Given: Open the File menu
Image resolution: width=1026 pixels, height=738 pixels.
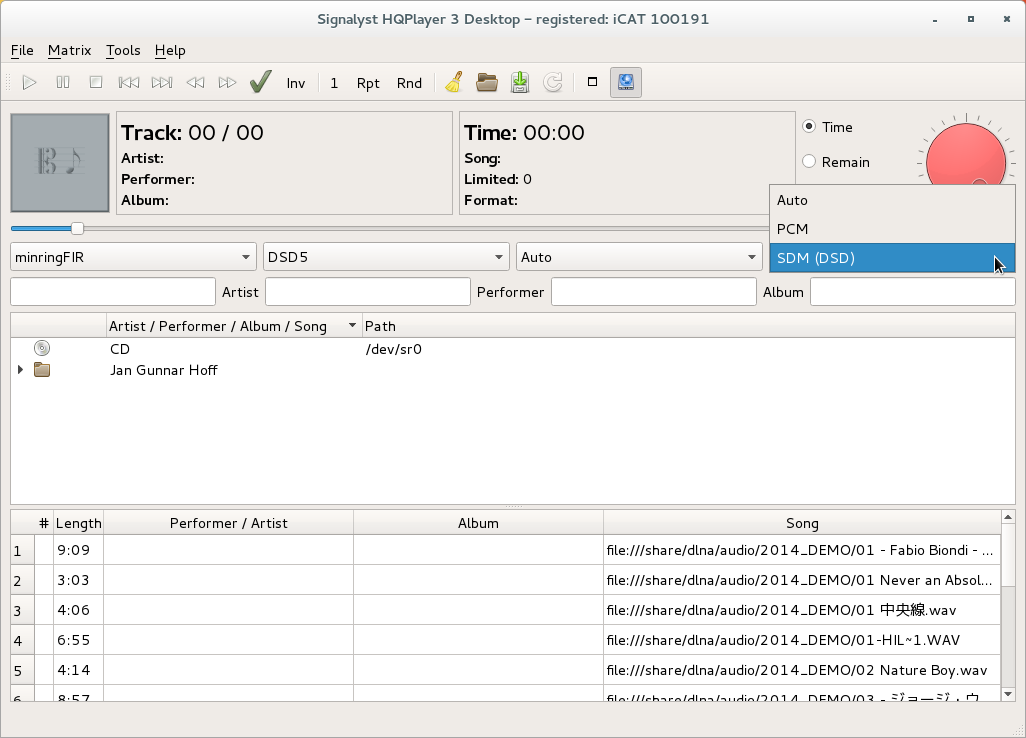Looking at the screenshot, I should [22, 50].
